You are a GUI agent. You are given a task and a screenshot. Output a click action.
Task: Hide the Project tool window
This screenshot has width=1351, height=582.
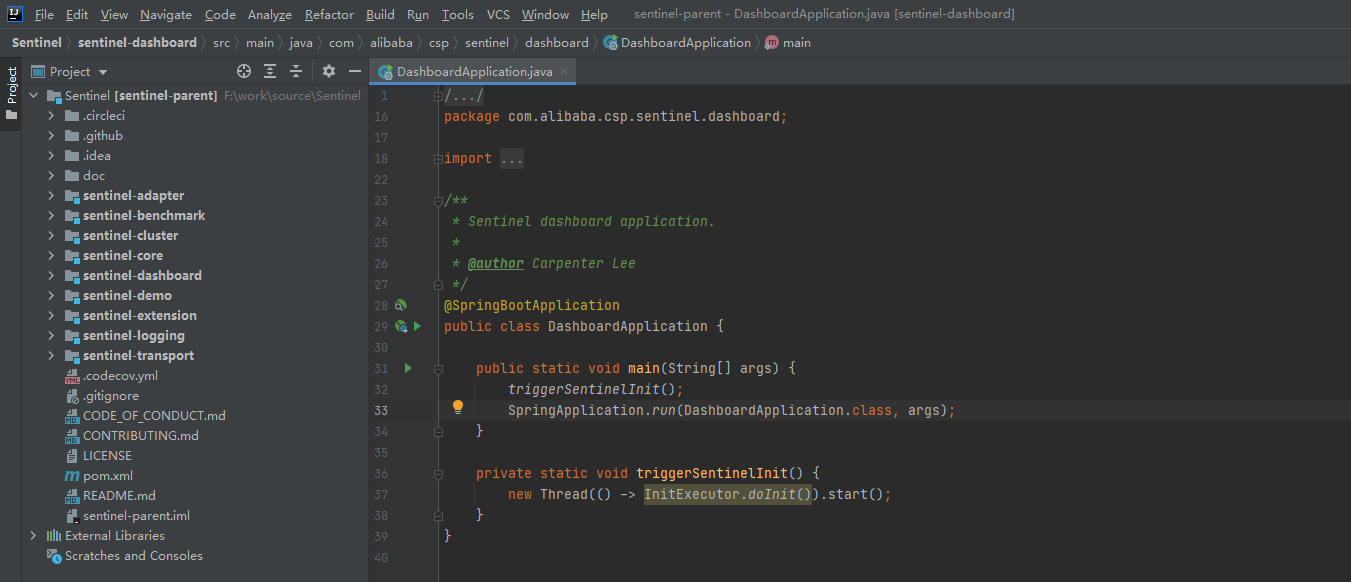tap(354, 71)
